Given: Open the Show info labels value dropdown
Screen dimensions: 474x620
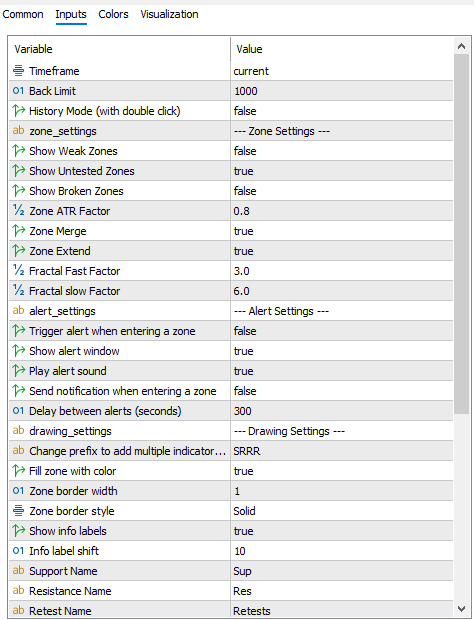Looking at the screenshot, I should (342, 531).
